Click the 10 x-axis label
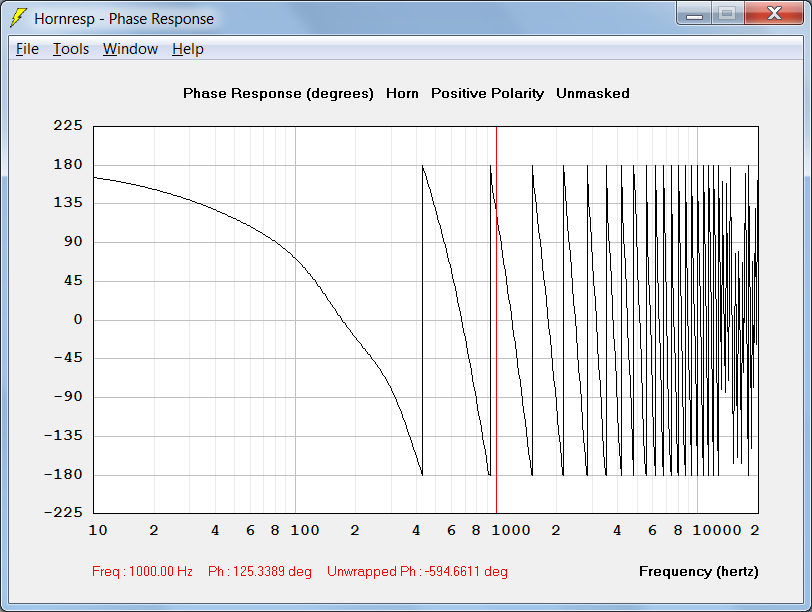 [98, 530]
